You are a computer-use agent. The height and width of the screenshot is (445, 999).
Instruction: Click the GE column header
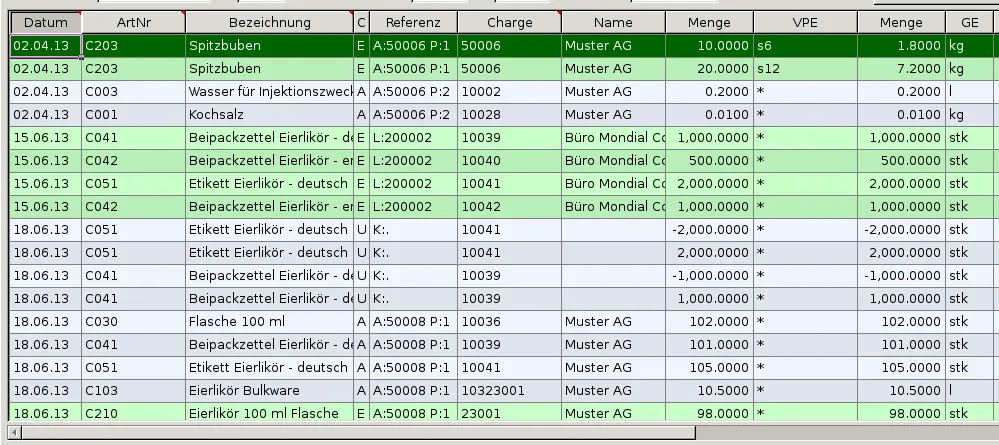pyautogui.click(x=970, y=23)
